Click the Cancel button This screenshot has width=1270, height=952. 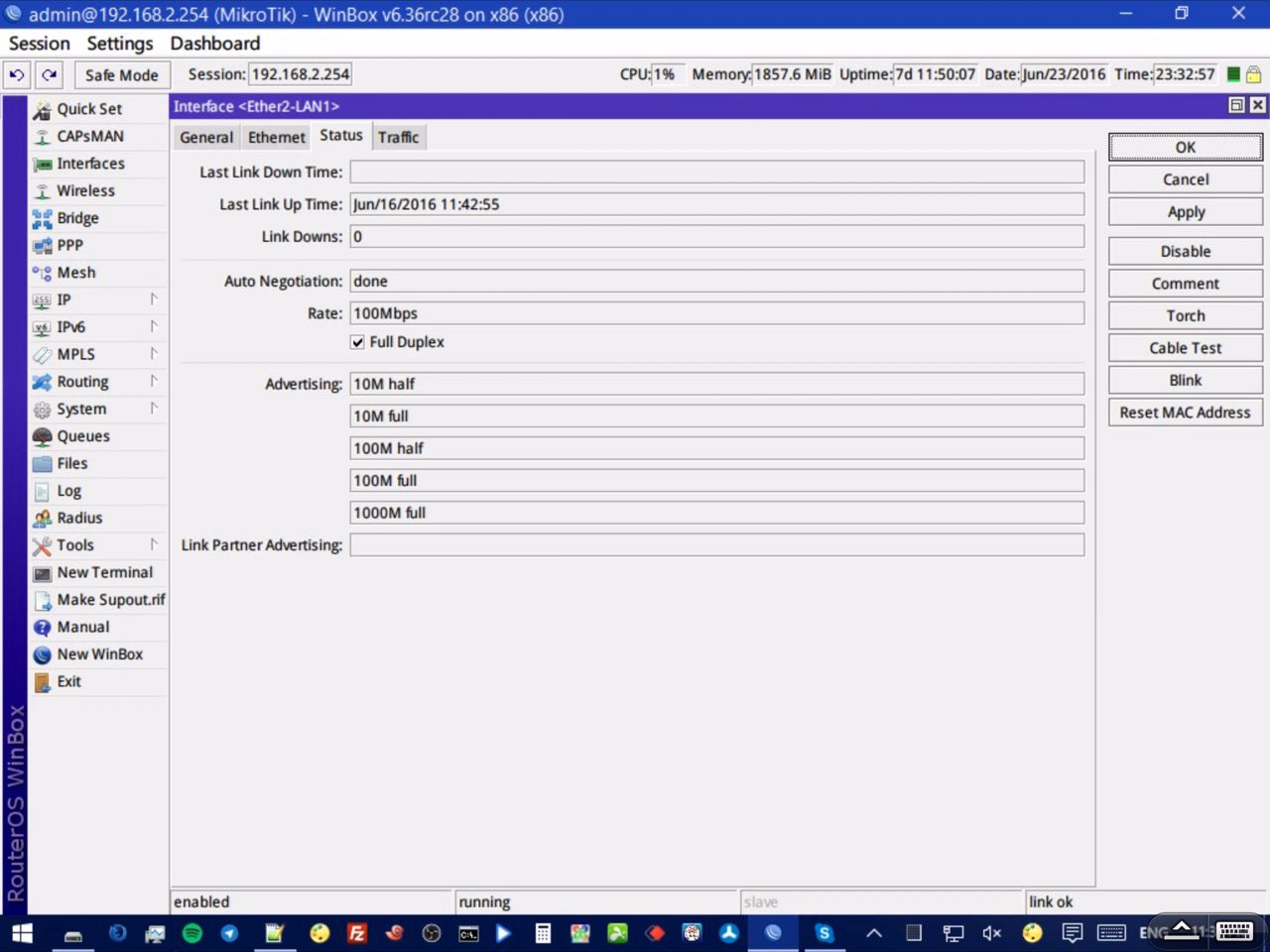pyautogui.click(x=1186, y=179)
